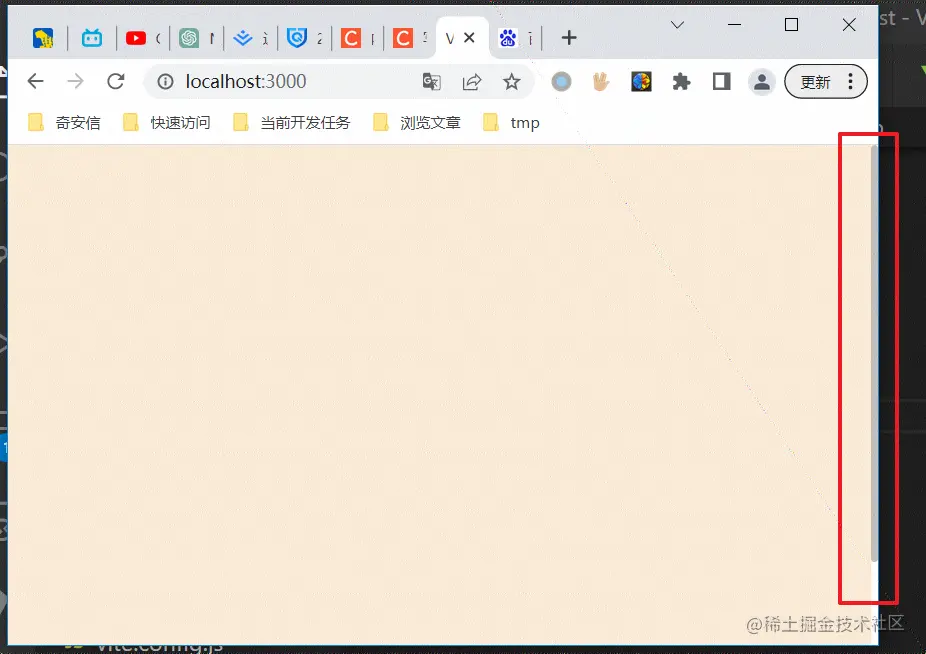Image resolution: width=926 pixels, height=654 pixels.
Task: Click the share icon in the address bar
Action: point(472,81)
